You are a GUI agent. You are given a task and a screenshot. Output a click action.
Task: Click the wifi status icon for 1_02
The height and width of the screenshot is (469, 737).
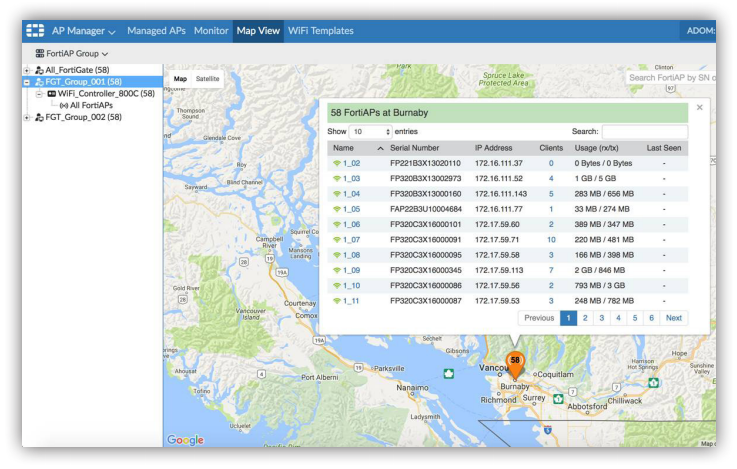pos(337,164)
